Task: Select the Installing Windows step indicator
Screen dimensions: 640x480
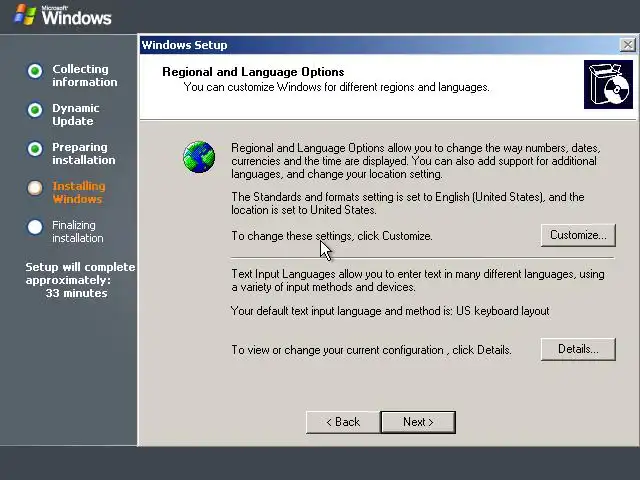Action: [35, 188]
